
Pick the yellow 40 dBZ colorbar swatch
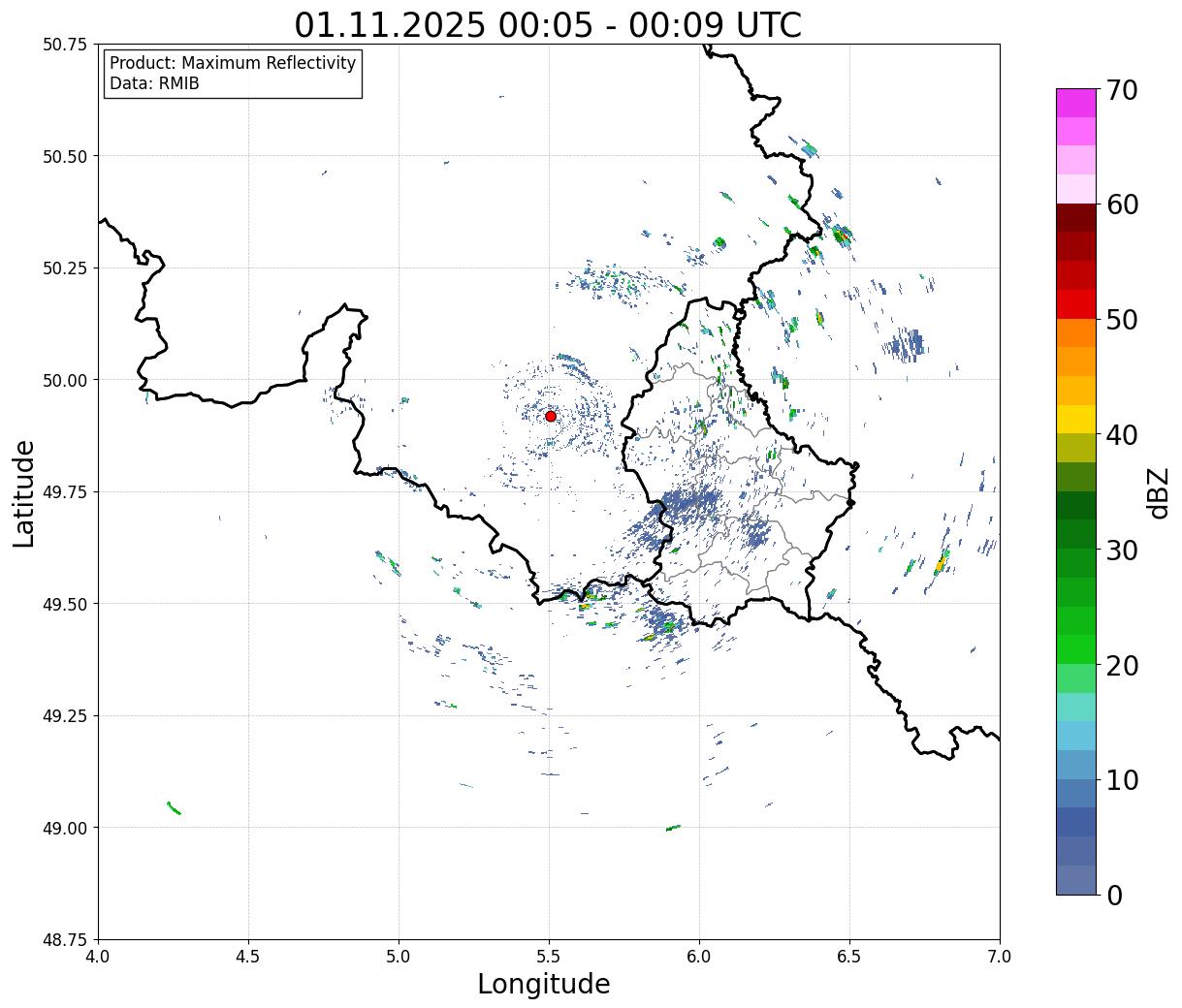[x=1076, y=420]
